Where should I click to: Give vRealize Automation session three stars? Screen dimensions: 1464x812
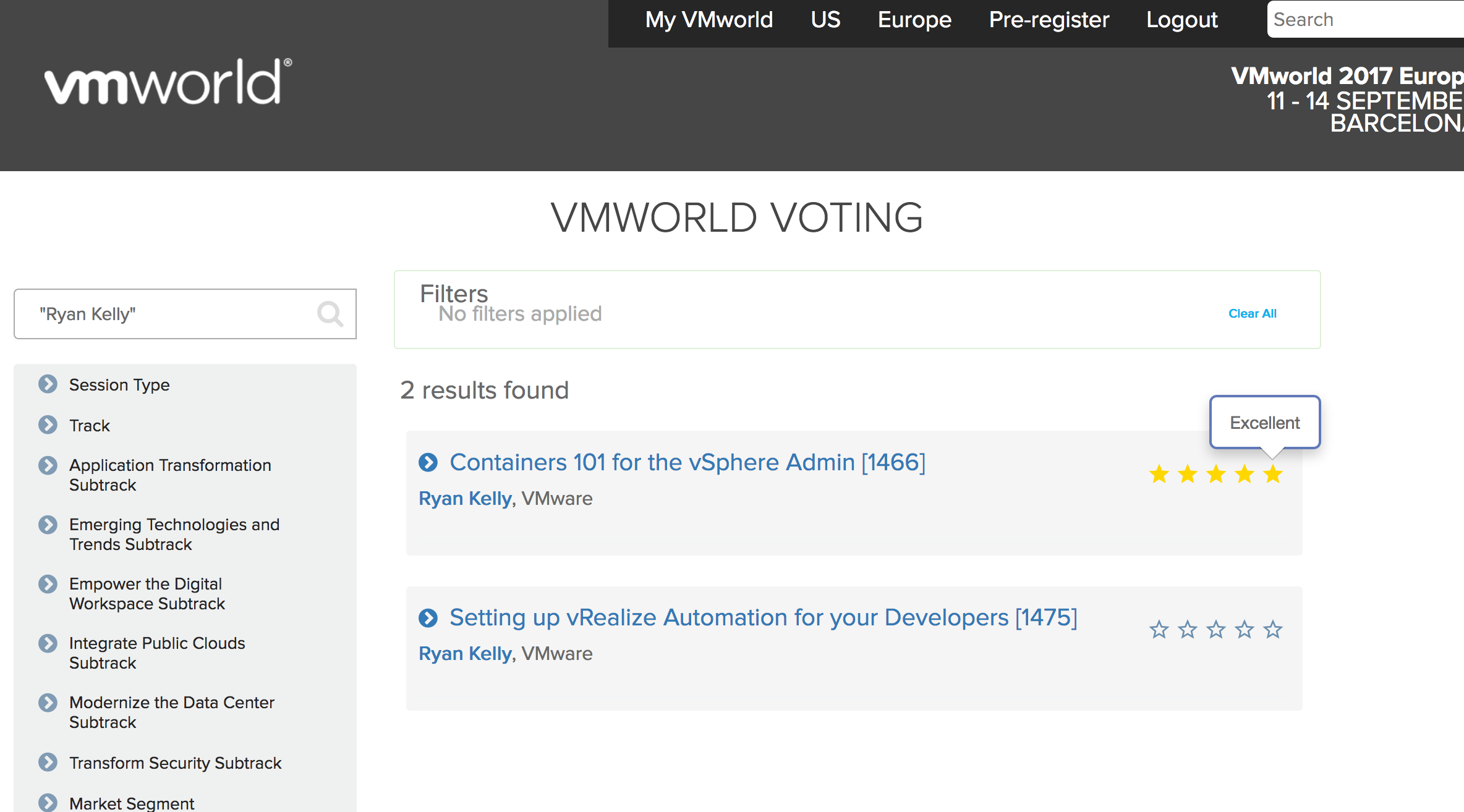1216,630
